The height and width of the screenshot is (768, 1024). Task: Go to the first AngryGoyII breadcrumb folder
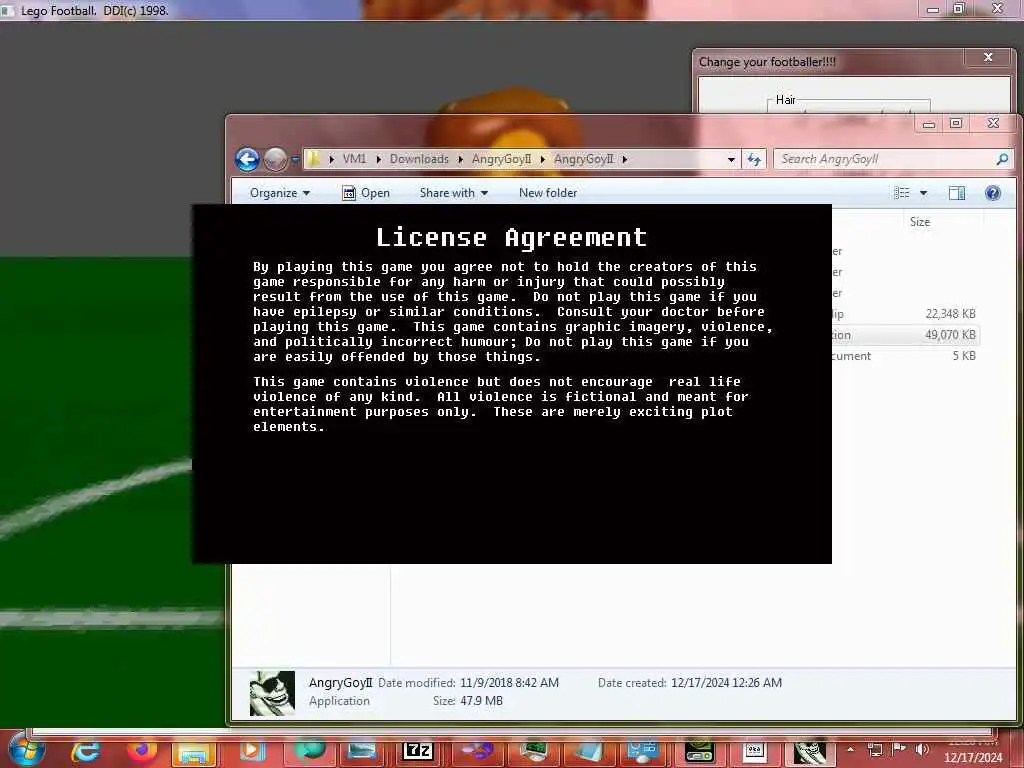pyautogui.click(x=502, y=159)
